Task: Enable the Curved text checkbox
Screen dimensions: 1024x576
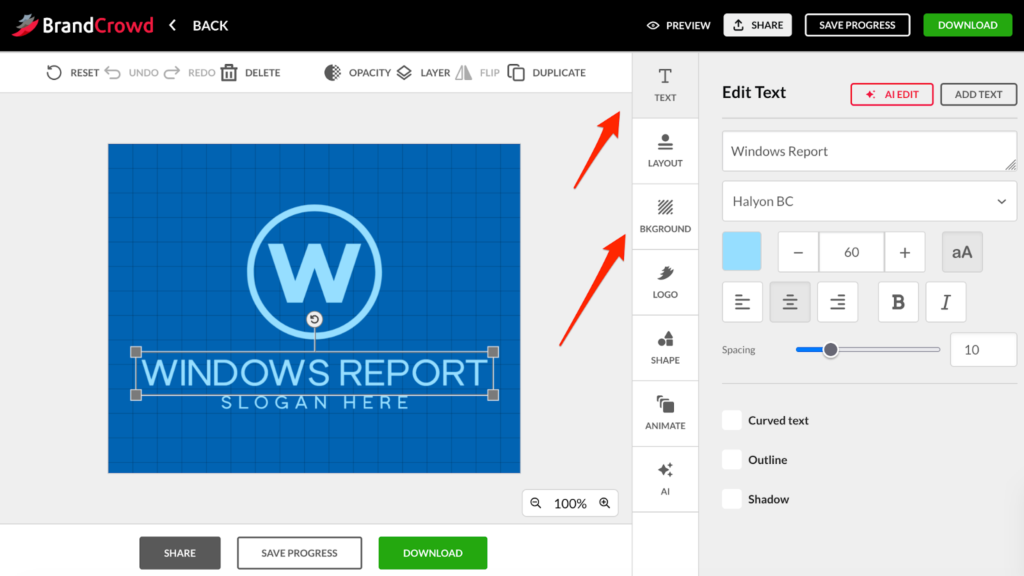Action: click(x=732, y=420)
